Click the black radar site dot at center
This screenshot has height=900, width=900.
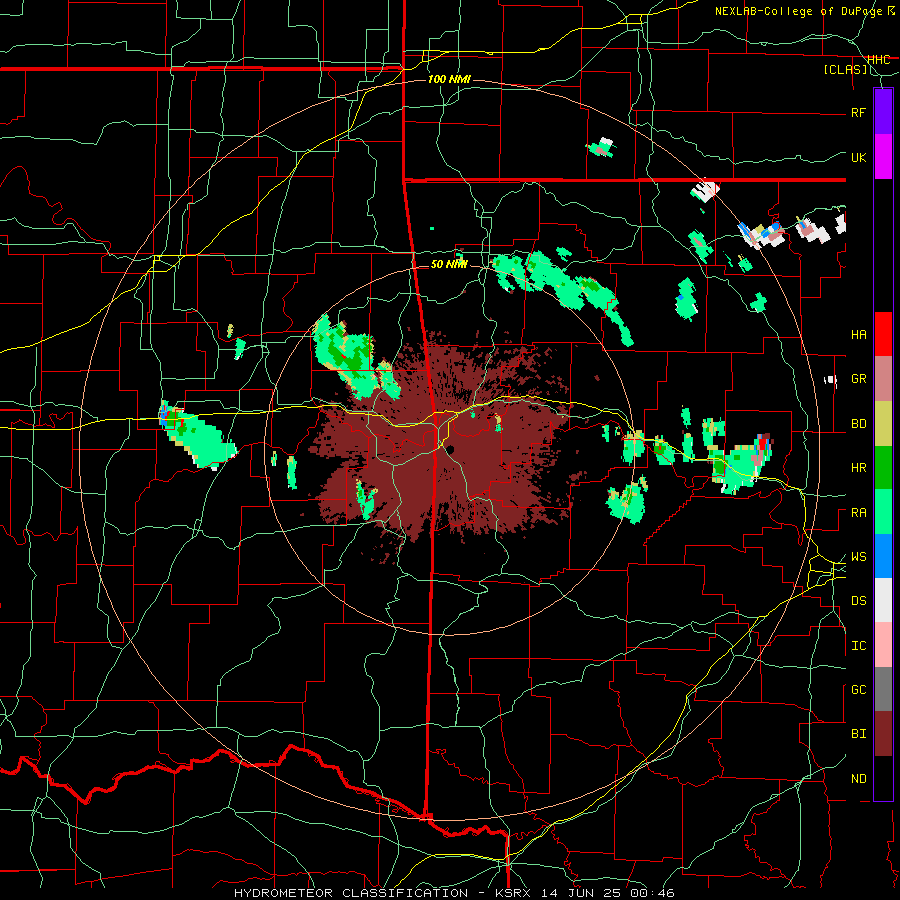pos(451,449)
